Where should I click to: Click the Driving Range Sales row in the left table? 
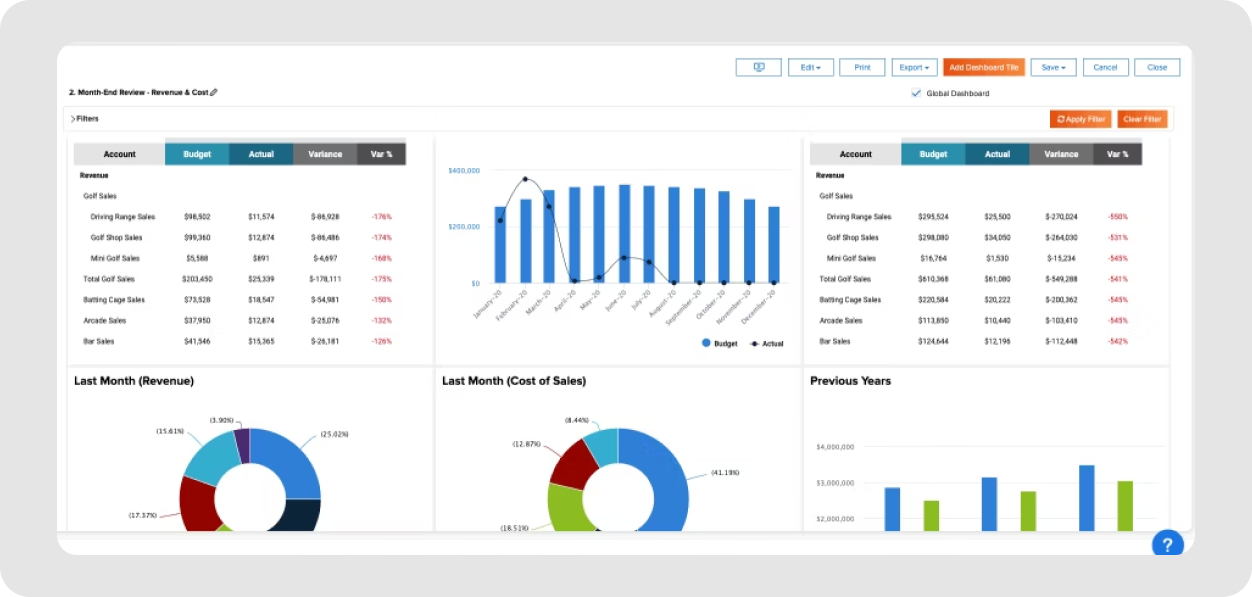(123, 216)
